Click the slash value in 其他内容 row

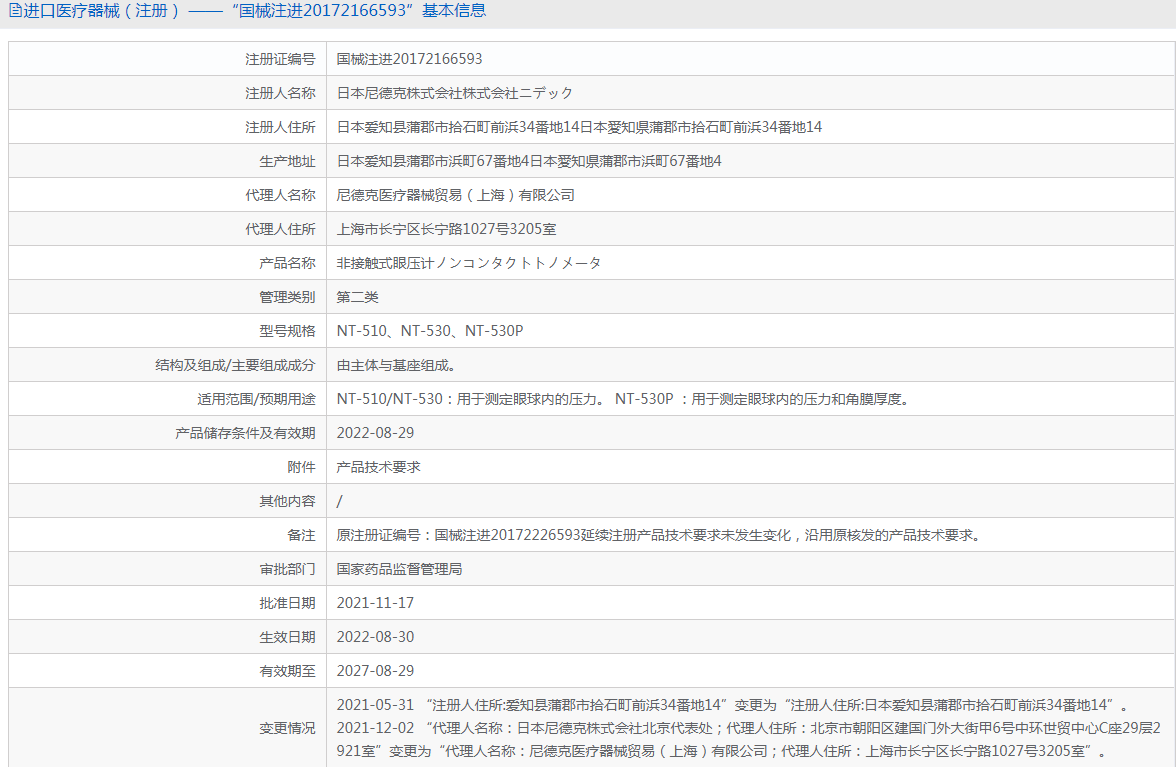pos(340,501)
